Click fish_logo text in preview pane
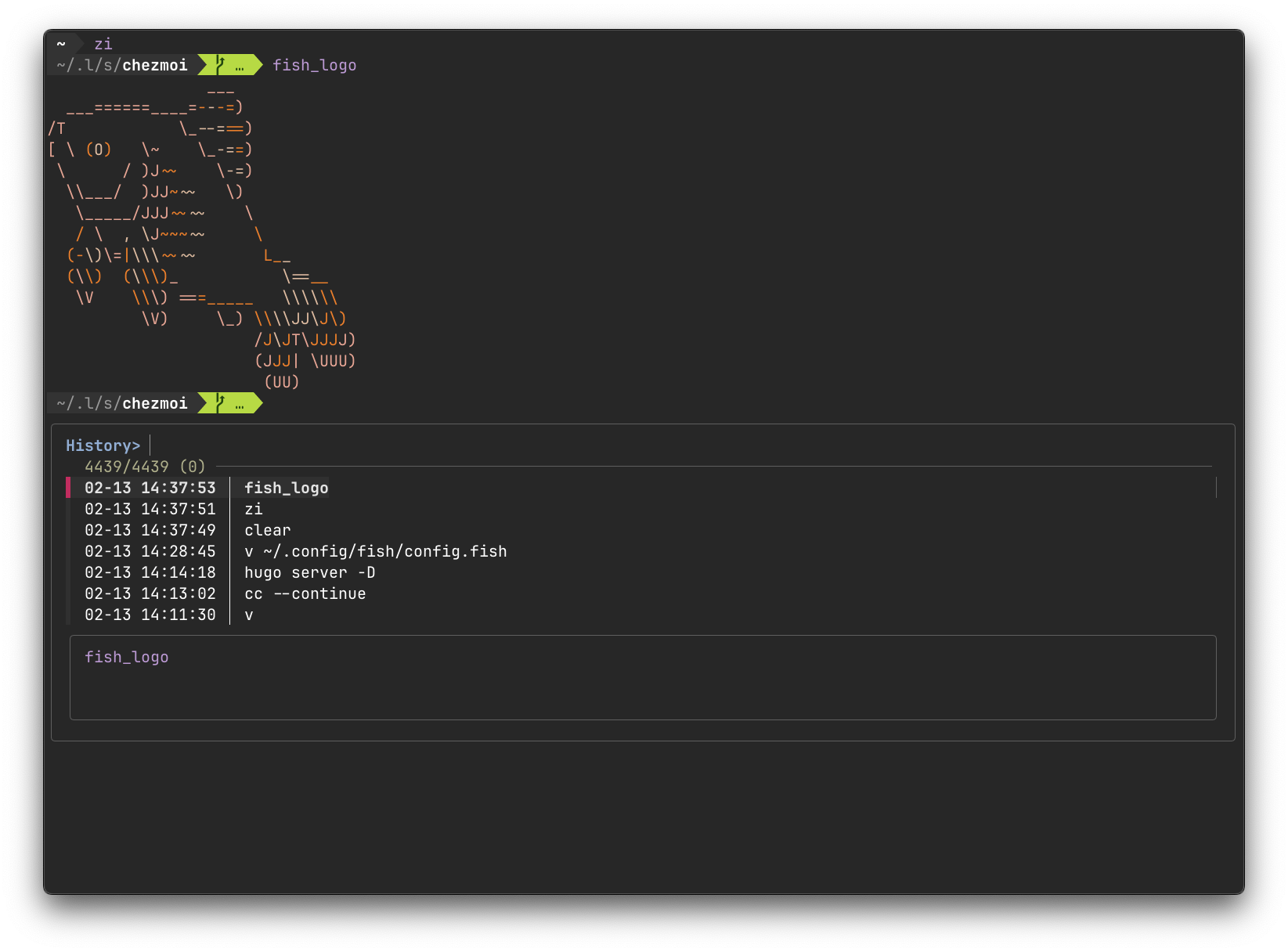 point(126,657)
